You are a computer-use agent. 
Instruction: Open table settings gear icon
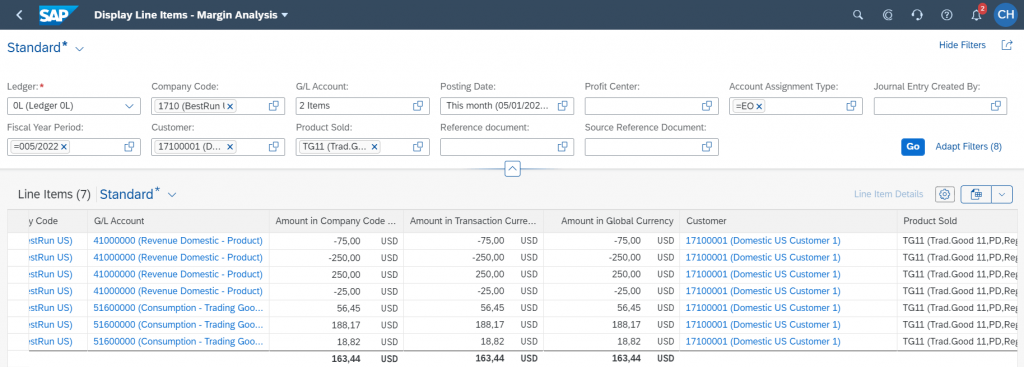[x=945, y=194]
